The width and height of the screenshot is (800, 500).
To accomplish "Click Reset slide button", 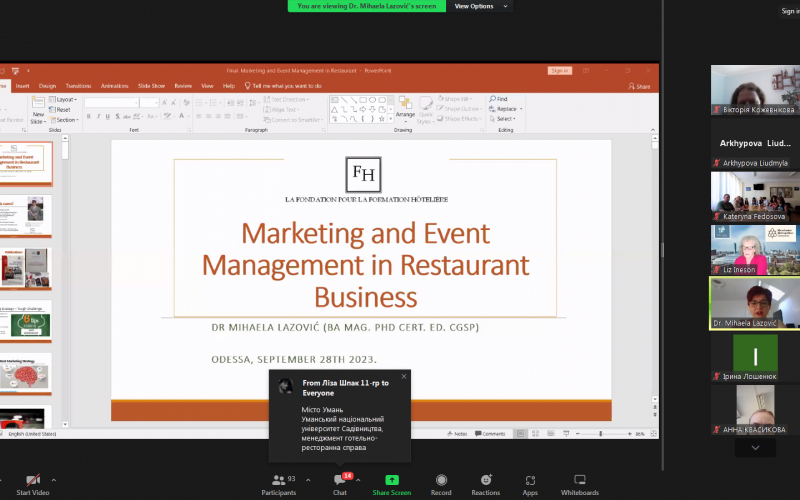I will point(60,110).
